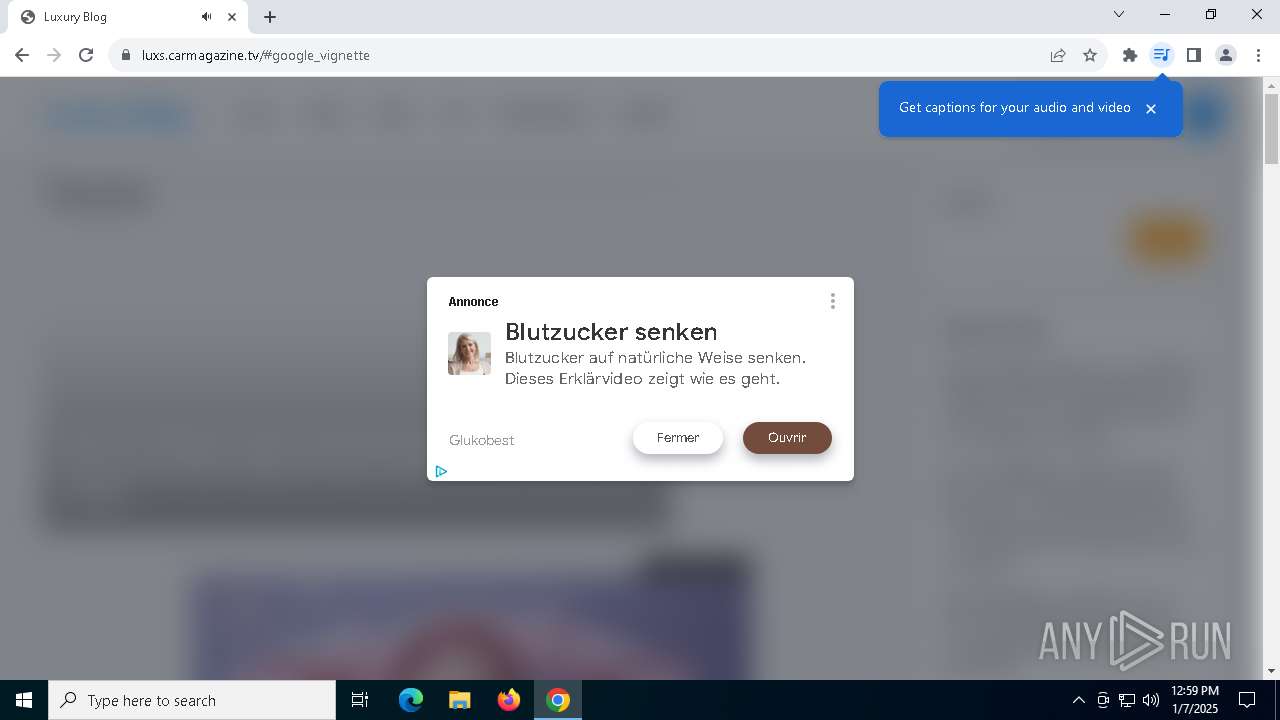Screen dimensions: 1280x720
Task: Click the AdChoices triangle icon
Action: pyautogui.click(x=441, y=471)
